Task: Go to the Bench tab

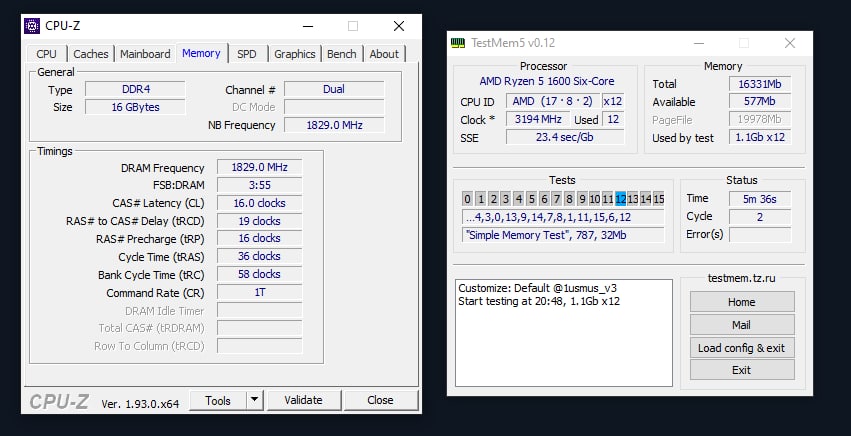Action: click(342, 54)
